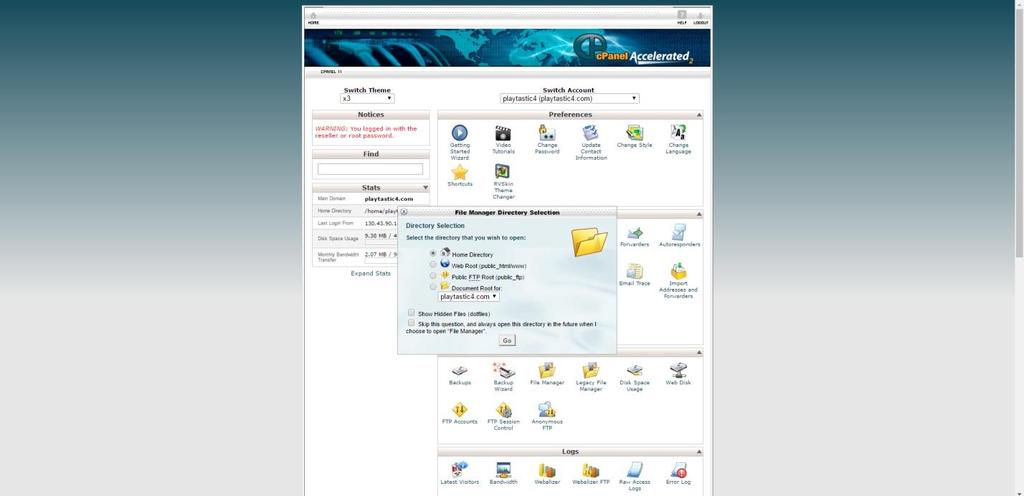Open the Disk Space Usage icon
This screenshot has height=496, width=1024.
pos(635,371)
